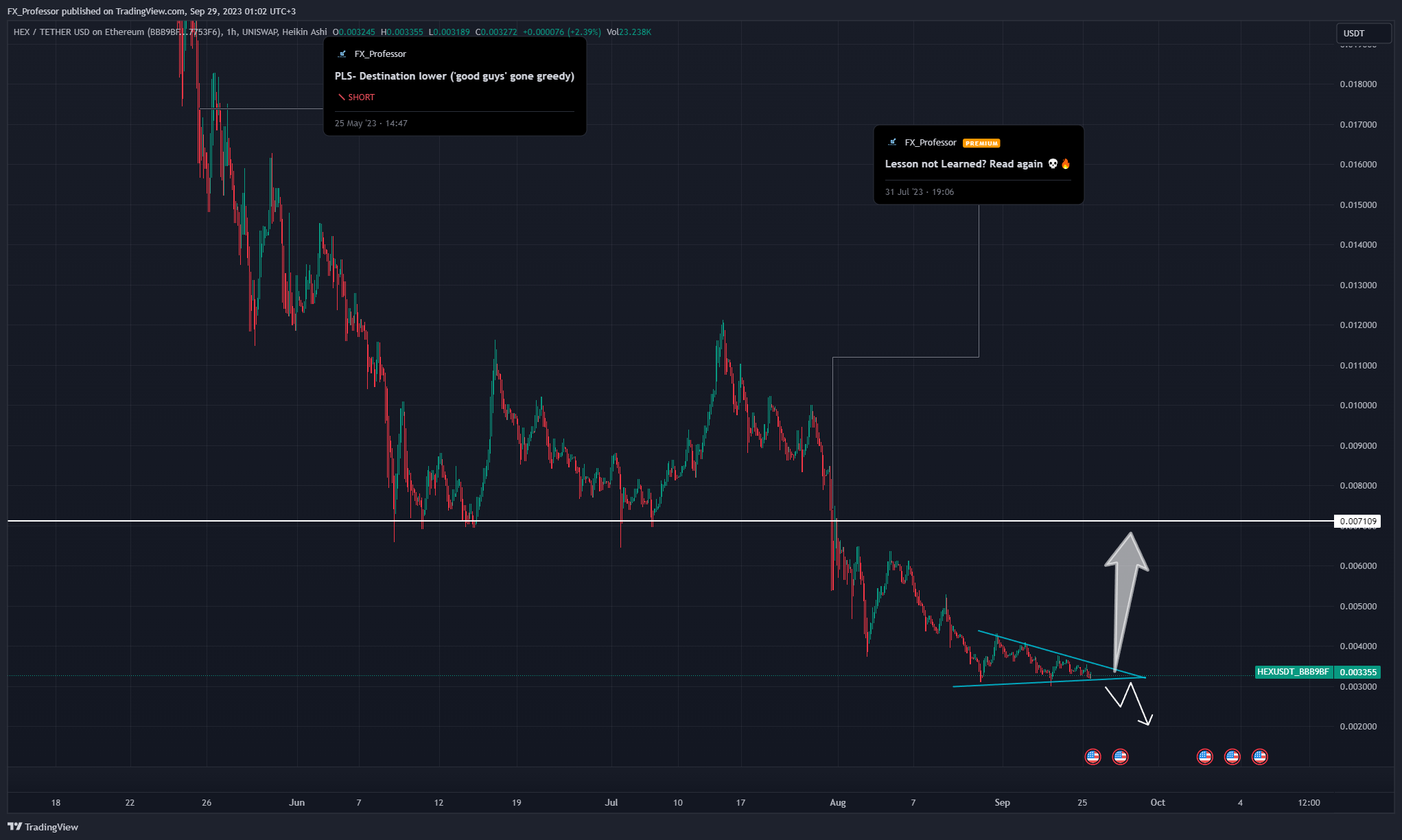Click the short arrow icon on PLS card

point(341,97)
